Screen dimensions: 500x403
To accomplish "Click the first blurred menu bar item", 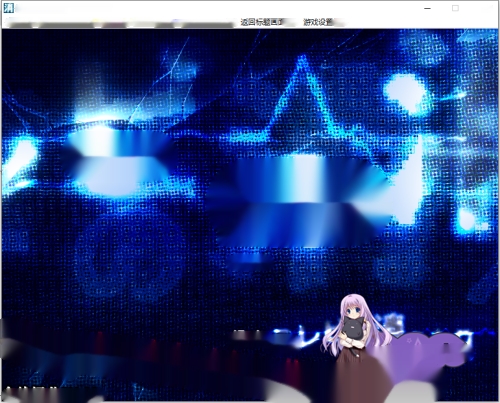I will pos(20,24).
